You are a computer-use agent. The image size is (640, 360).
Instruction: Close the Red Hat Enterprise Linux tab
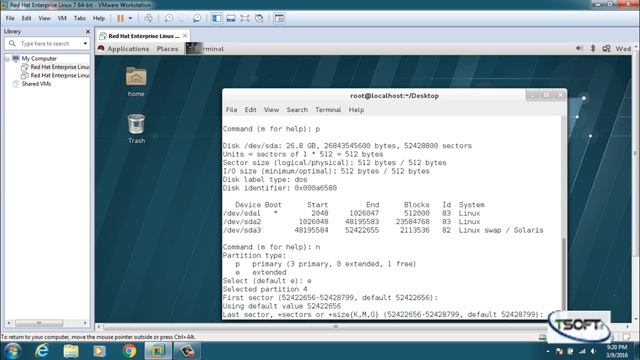[185, 36]
